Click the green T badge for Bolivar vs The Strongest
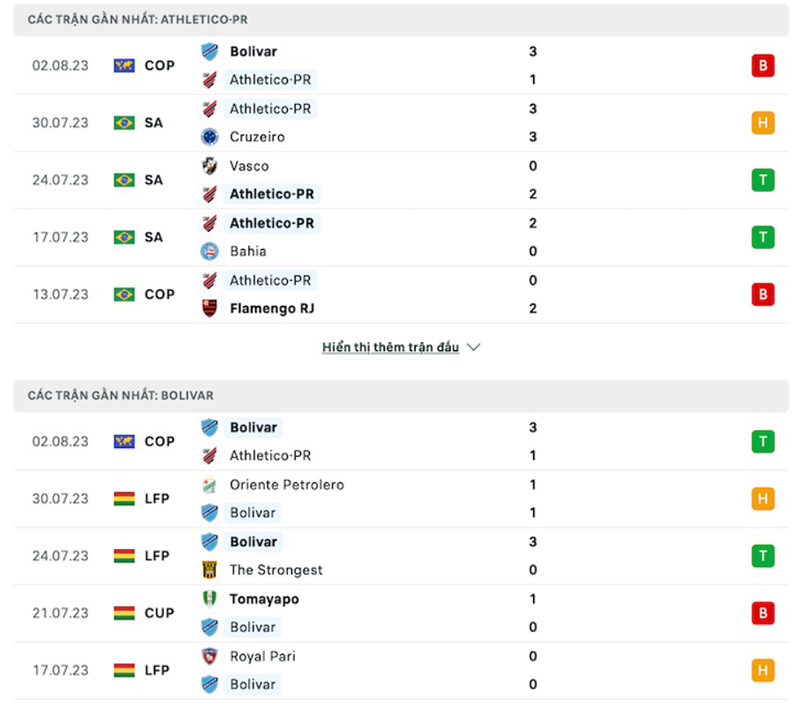800x704 pixels. click(x=763, y=556)
